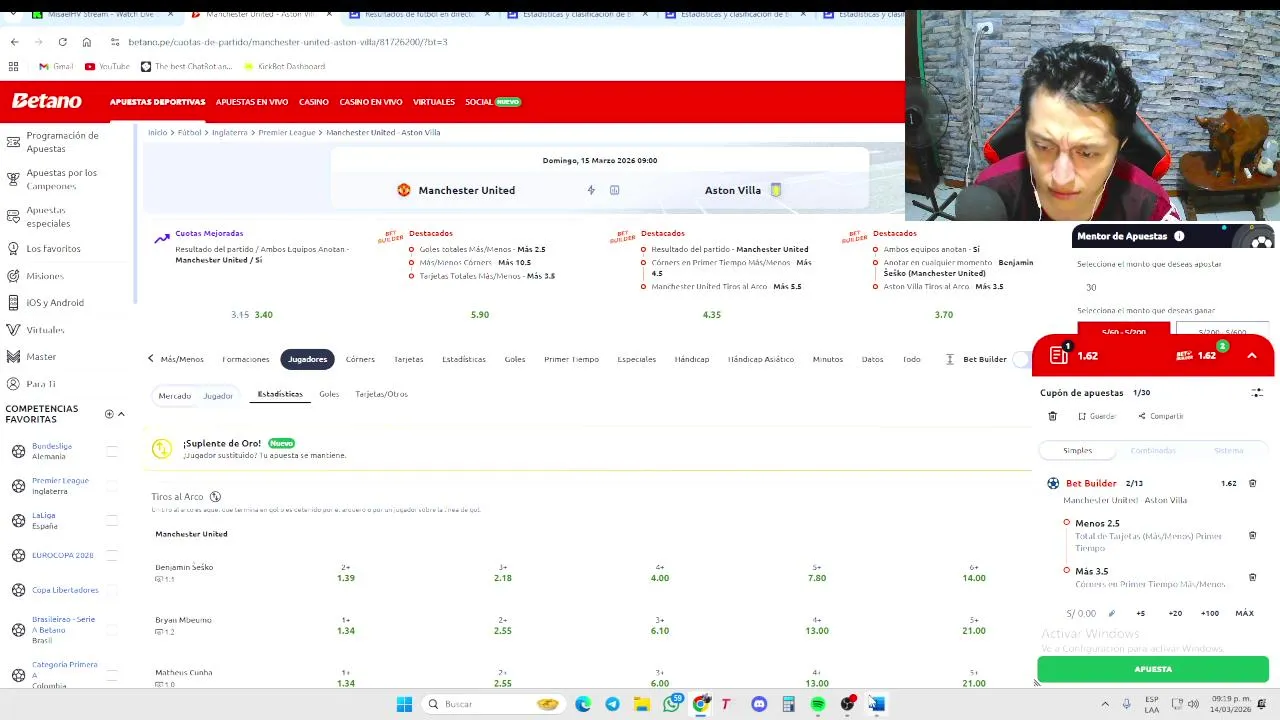Click Compartir in the betslip
This screenshot has height=720, width=1280.
tap(1160, 416)
